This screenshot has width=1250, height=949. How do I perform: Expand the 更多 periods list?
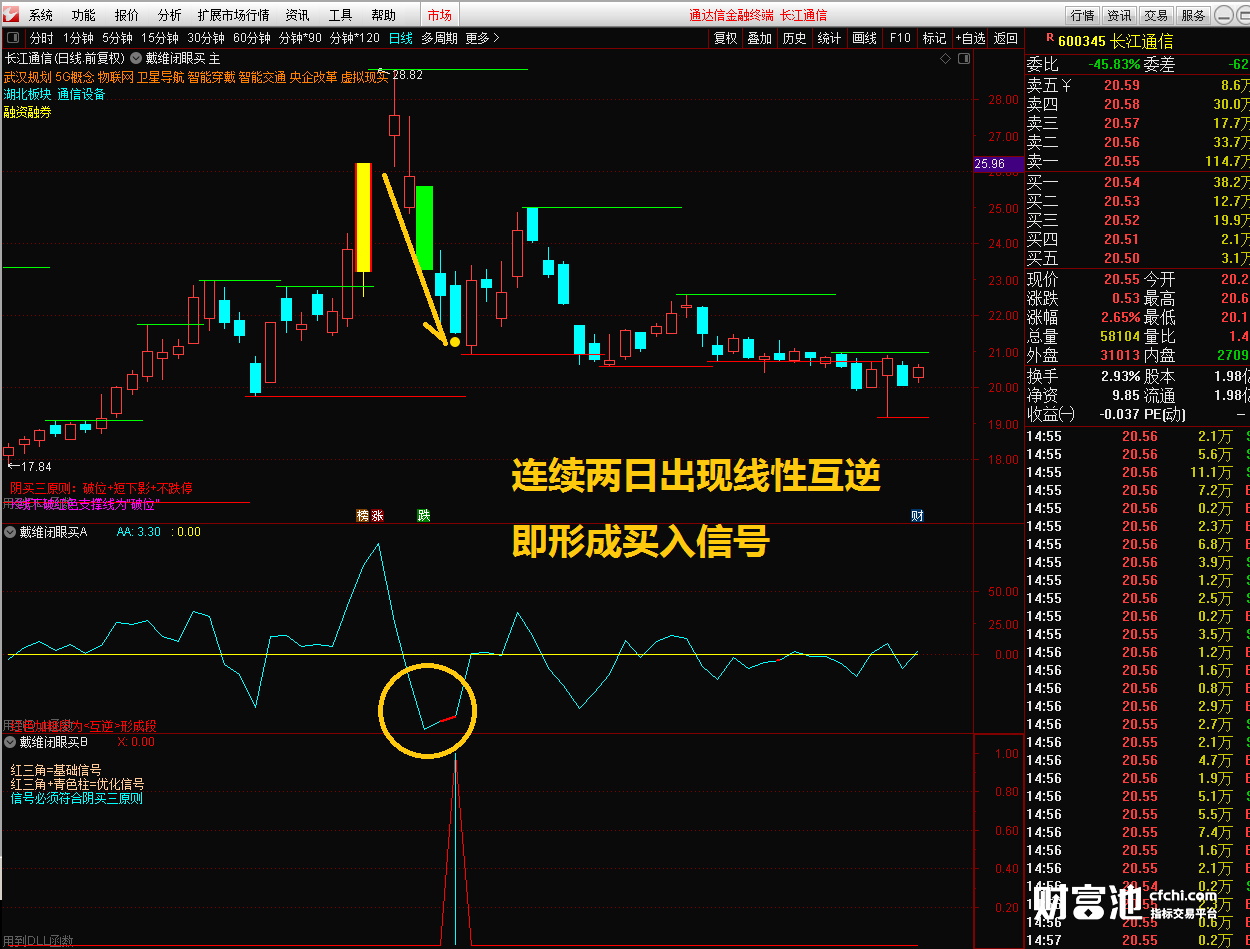(482, 38)
